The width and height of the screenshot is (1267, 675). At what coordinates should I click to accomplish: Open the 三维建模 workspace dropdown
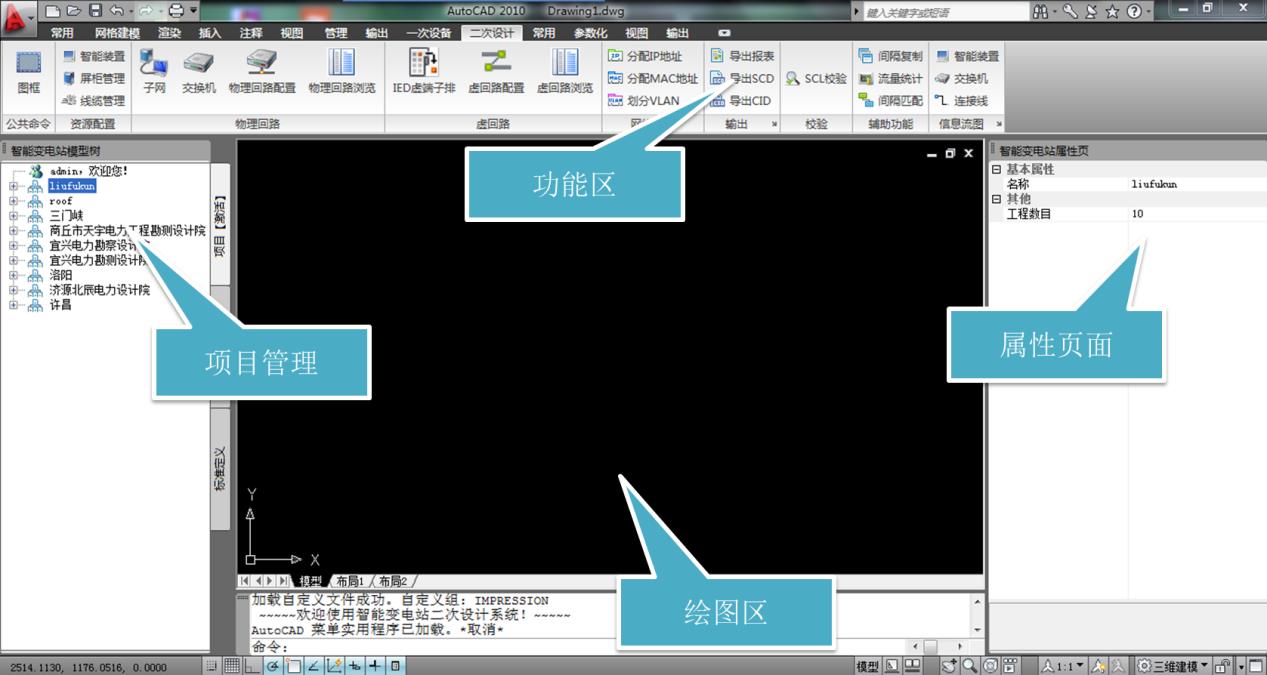(1172, 666)
